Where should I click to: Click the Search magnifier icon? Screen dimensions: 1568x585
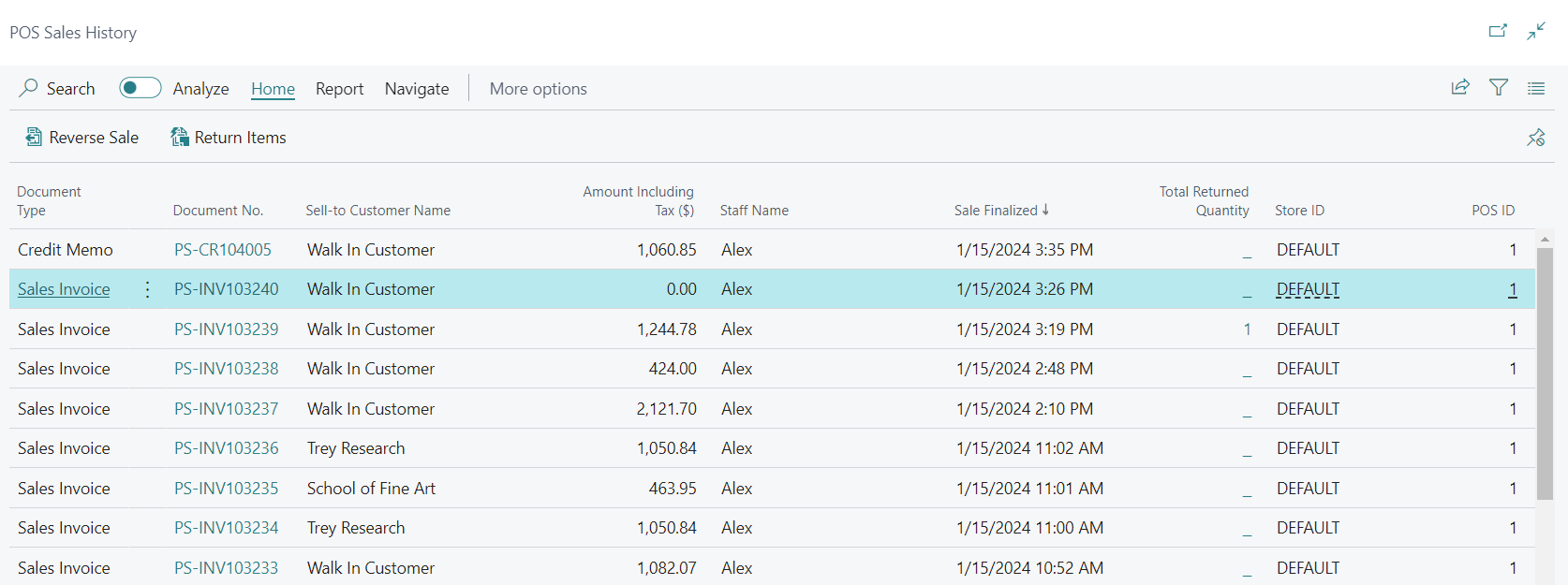(x=29, y=88)
